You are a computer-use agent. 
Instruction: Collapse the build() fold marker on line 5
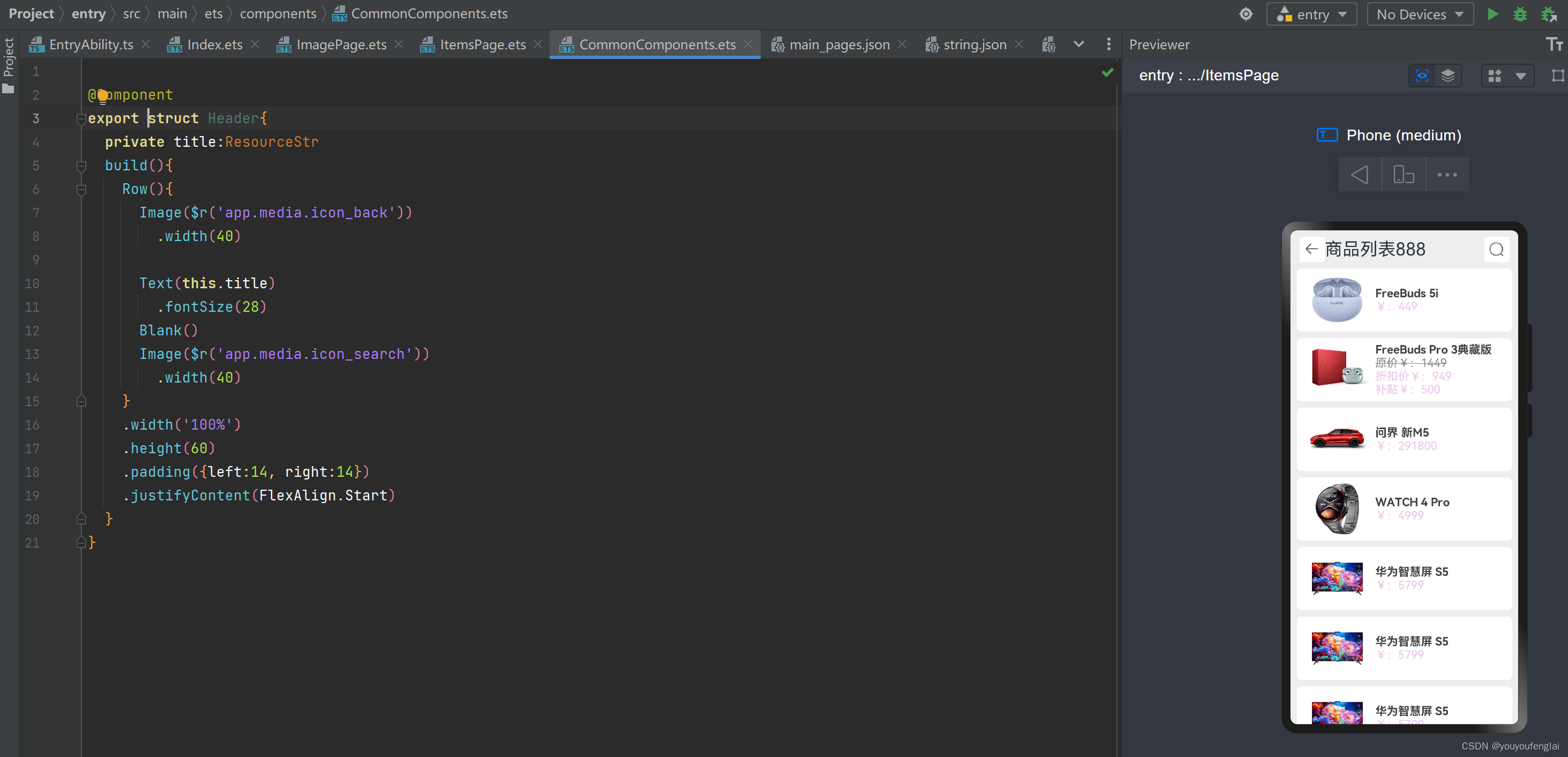coord(81,166)
